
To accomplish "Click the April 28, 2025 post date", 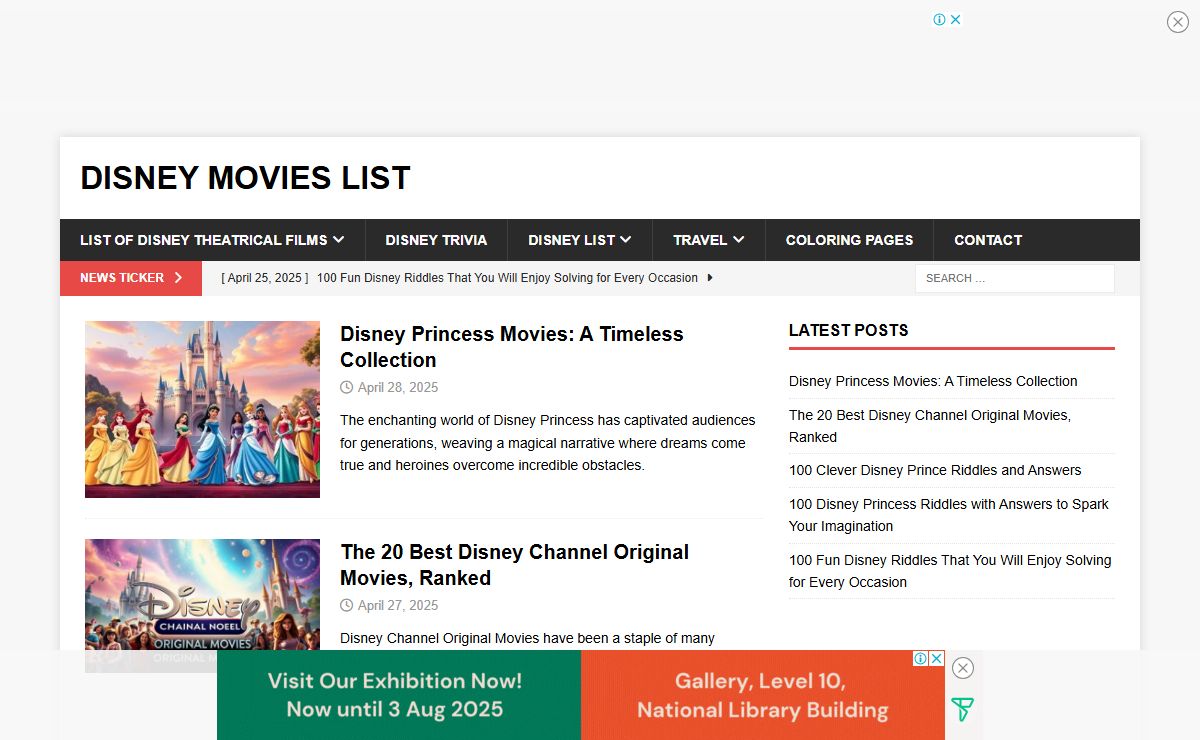I will pos(398,387).
